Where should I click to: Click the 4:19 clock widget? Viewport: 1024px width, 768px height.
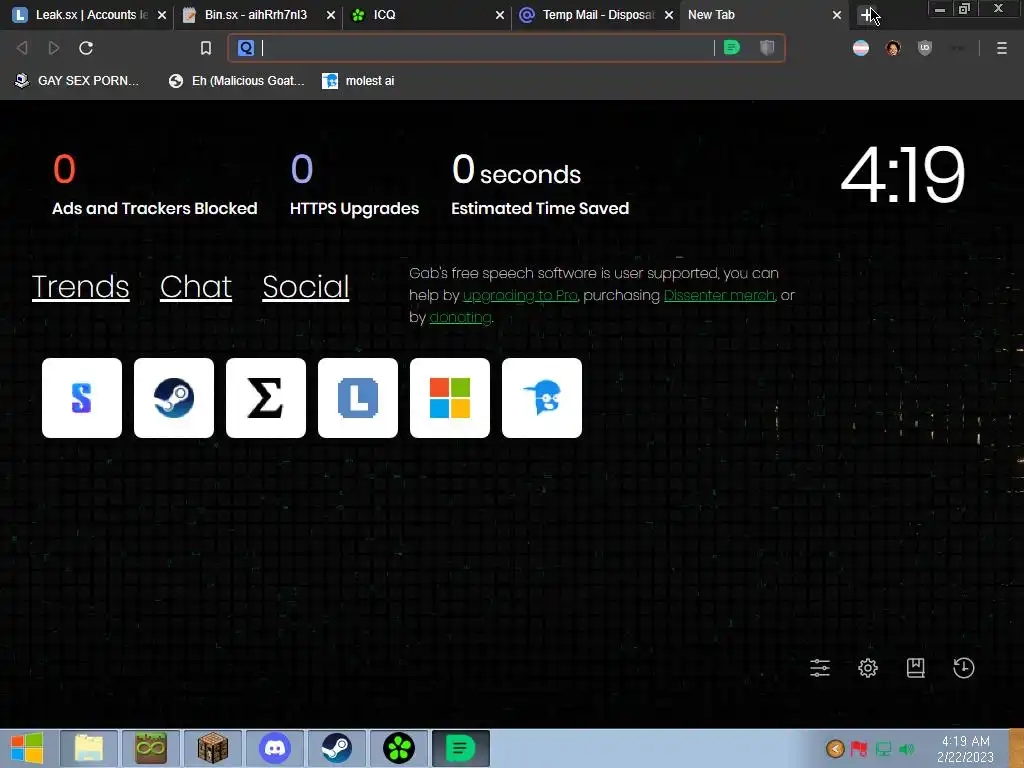point(903,174)
